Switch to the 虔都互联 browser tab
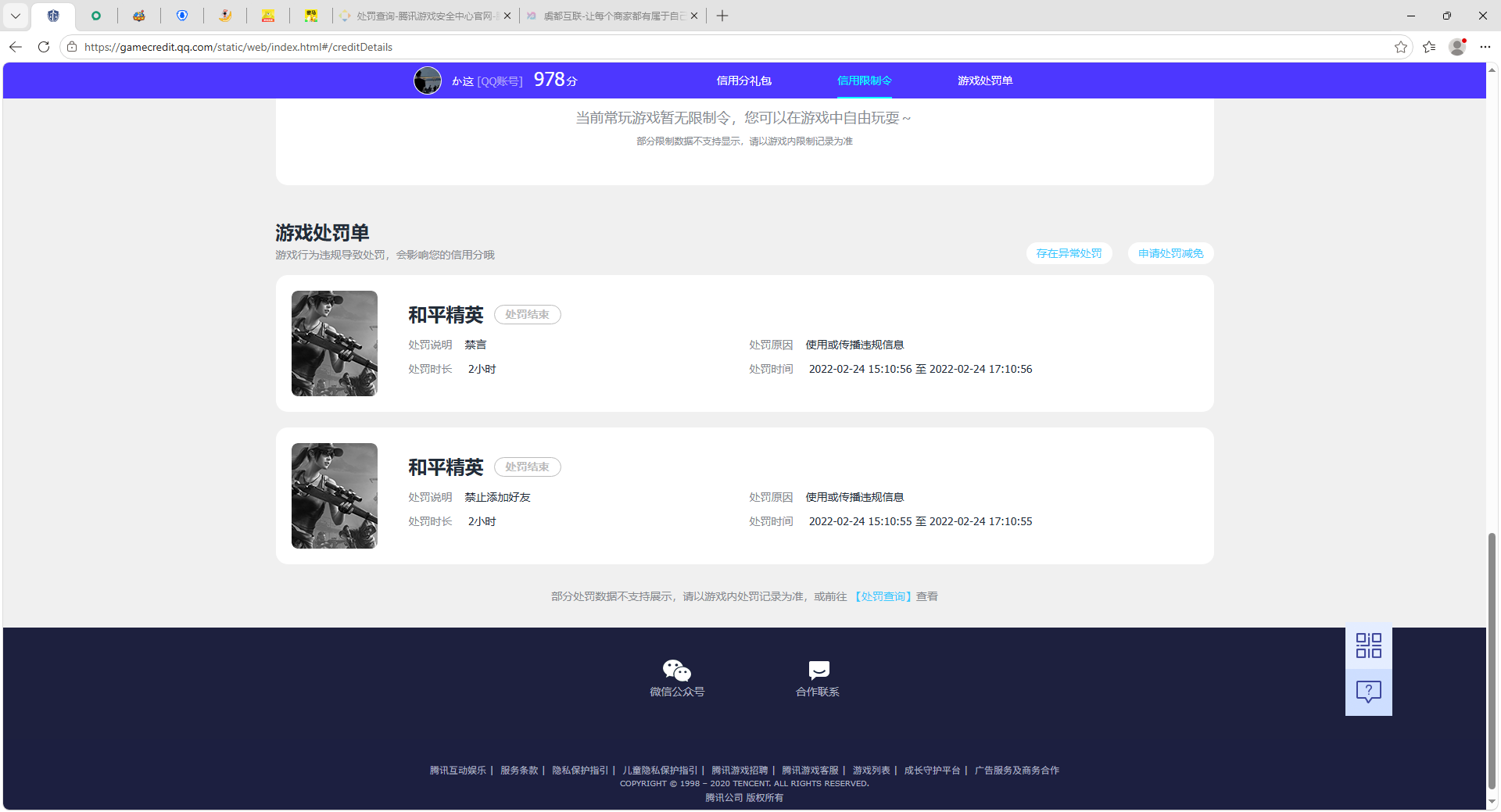 [x=613, y=16]
